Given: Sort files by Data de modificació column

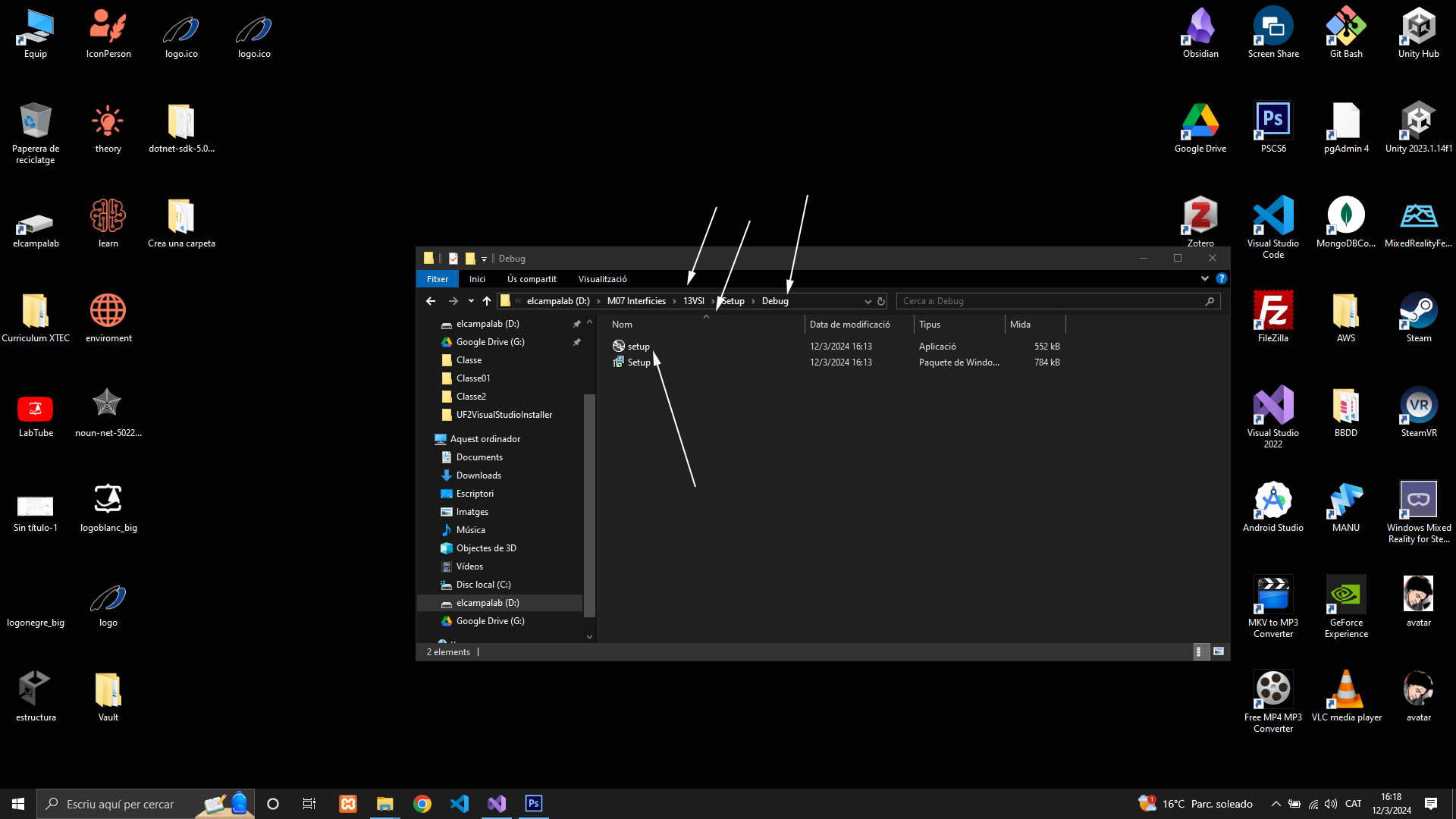Looking at the screenshot, I should tap(849, 325).
